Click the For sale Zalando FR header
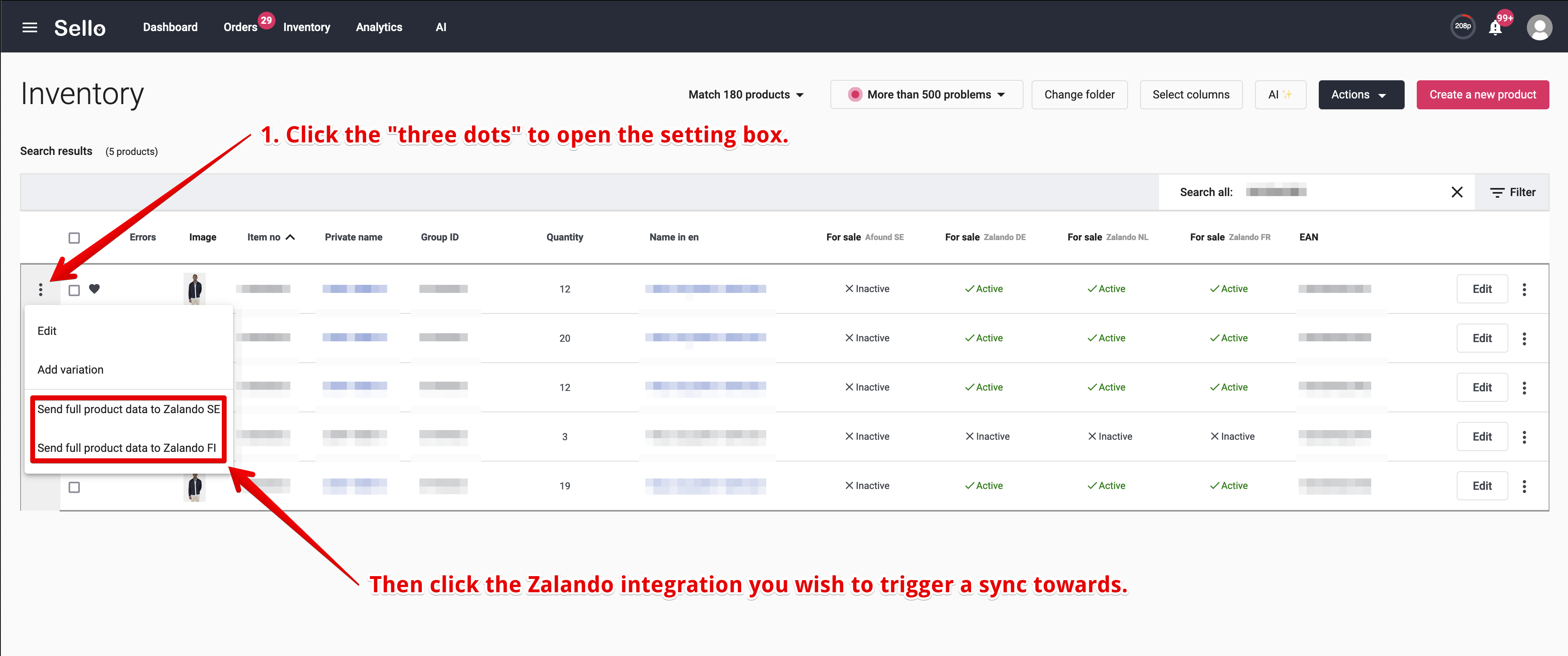The height and width of the screenshot is (656, 1568). [x=1230, y=238]
